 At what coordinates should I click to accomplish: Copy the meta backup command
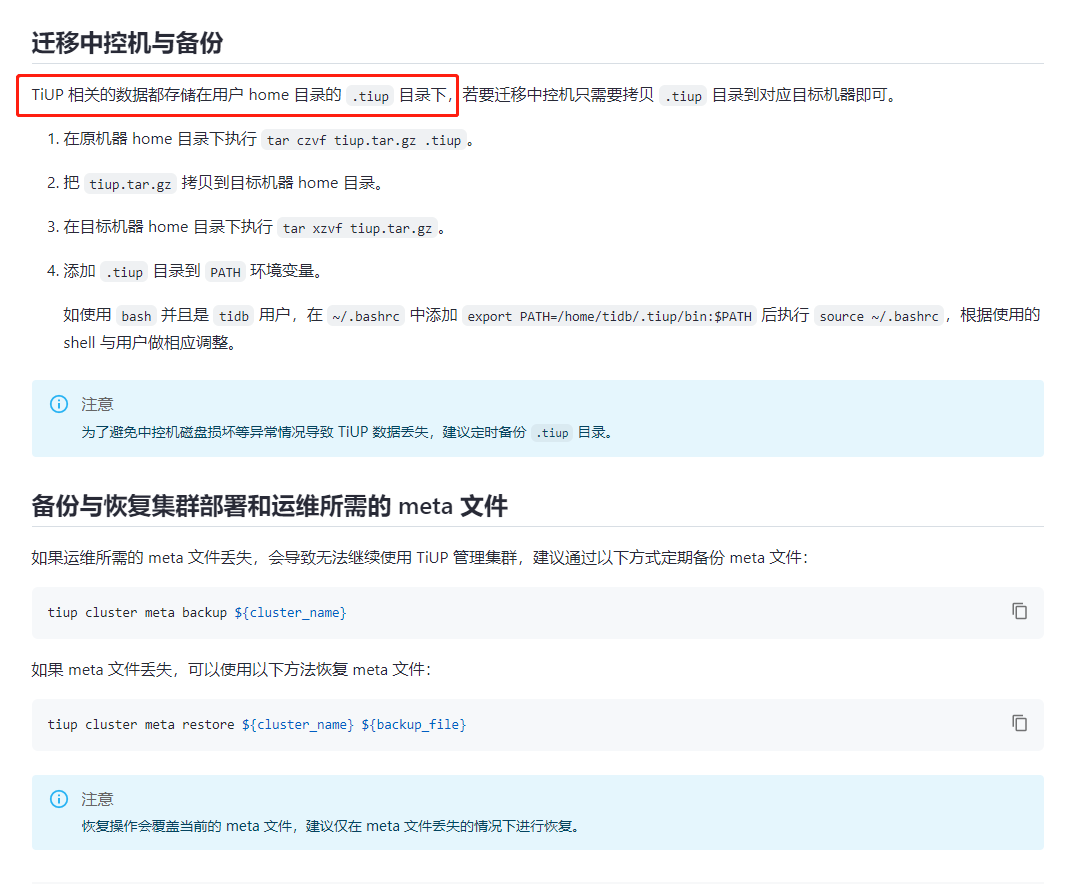1019,611
